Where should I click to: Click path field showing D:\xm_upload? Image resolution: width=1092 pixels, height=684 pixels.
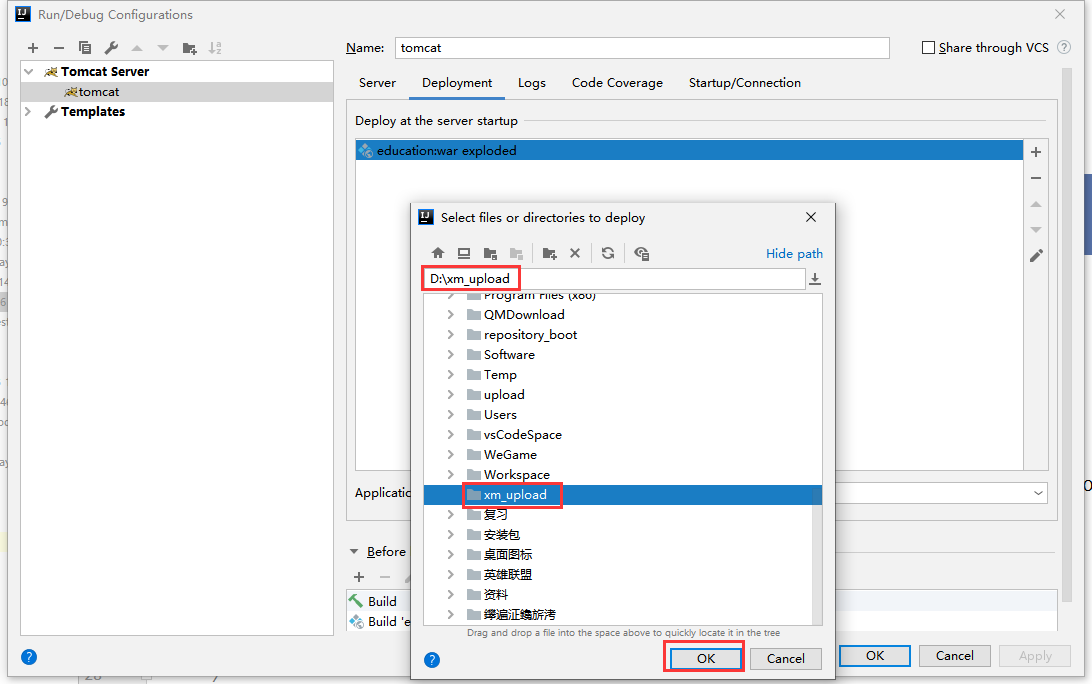click(614, 279)
